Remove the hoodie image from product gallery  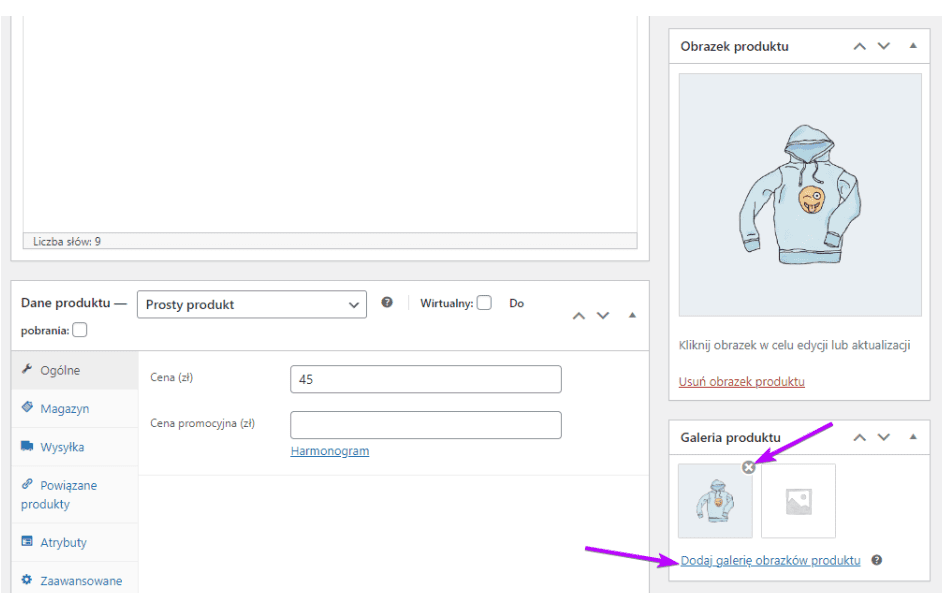tap(749, 467)
